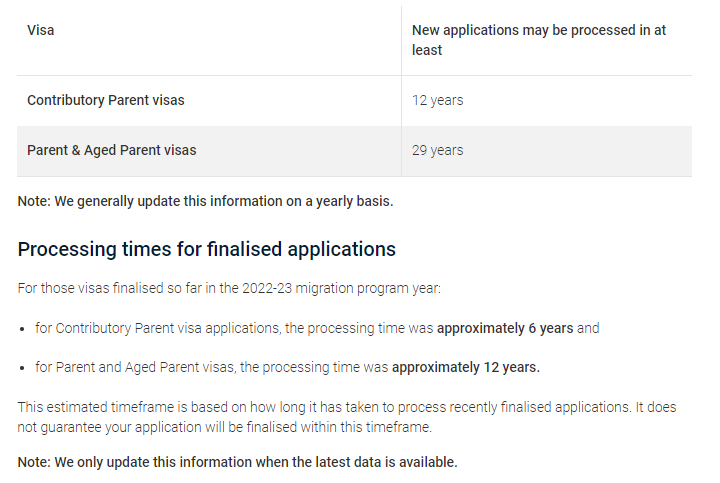
Task: Click the shaded Parent & Aged Parent row
Action: click(x=354, y=151)
